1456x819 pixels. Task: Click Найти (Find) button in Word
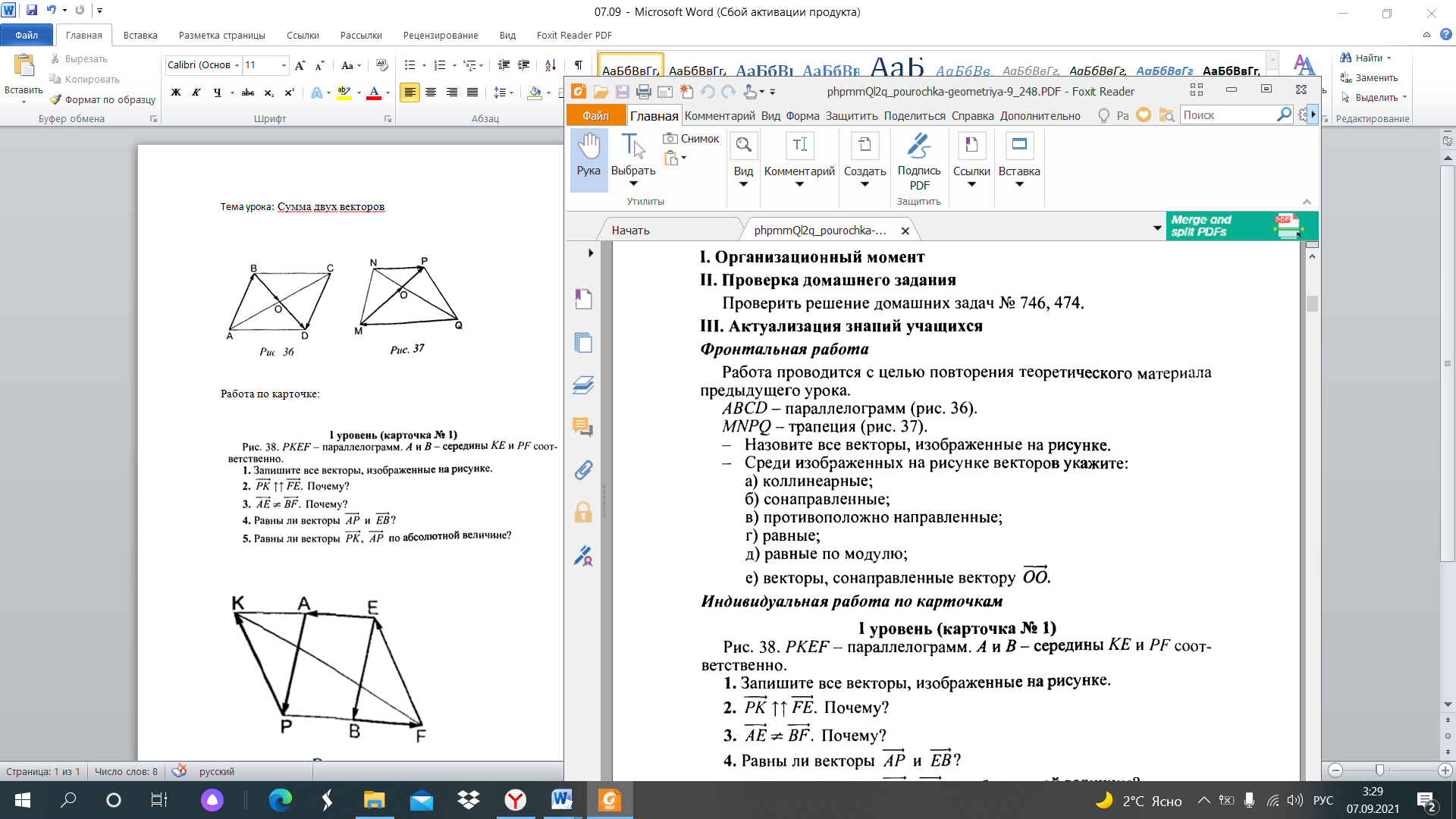(1367, 58)
